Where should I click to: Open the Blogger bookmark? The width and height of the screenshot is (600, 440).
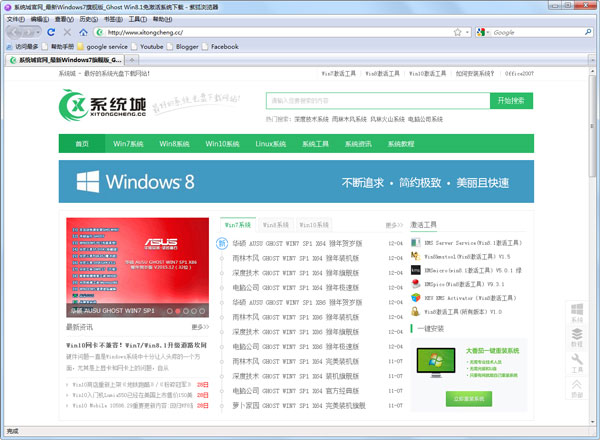(x=183, y=47)
